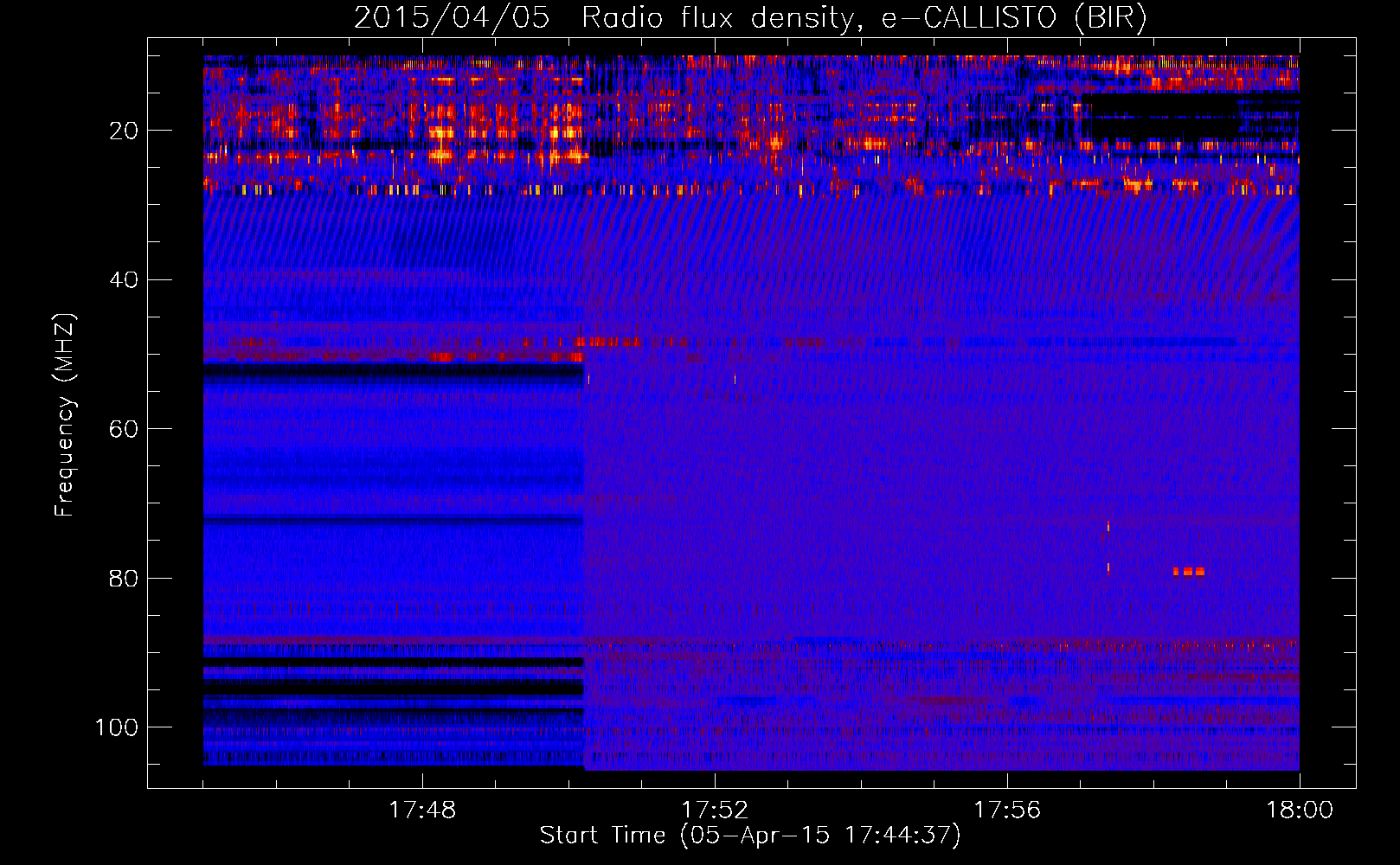
Task: Click the "Frequency (MHZ)" y-axis label
Action: tap(65, 415)
